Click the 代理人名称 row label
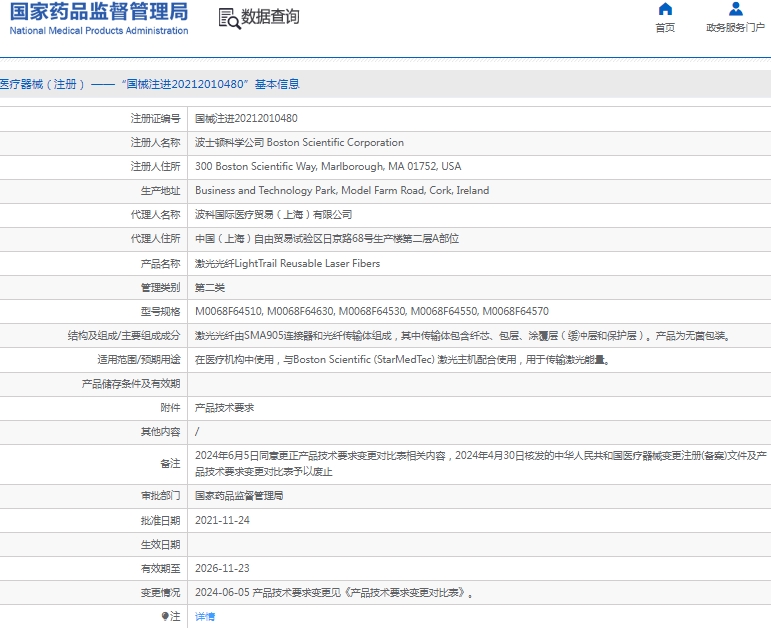Screen dimensions: 771x628 click(155, 215)
